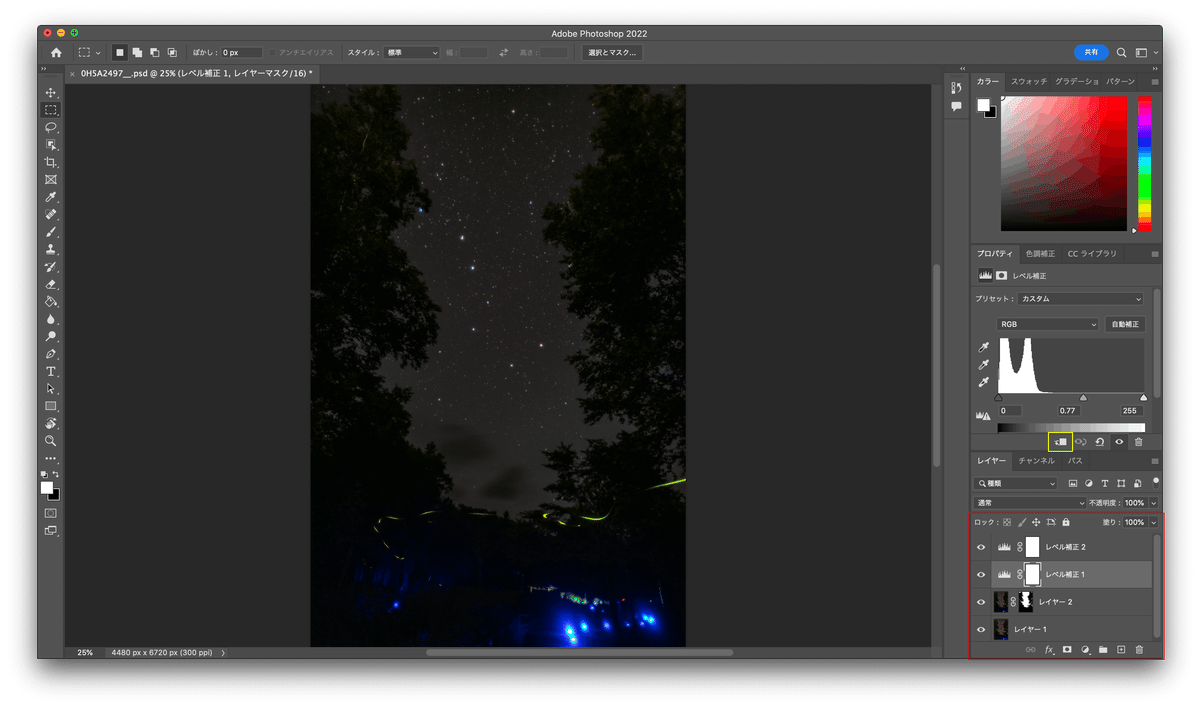1200x708 pixels.
Task: Switch to the スウォッチ tab
Action: (1029, 81)
